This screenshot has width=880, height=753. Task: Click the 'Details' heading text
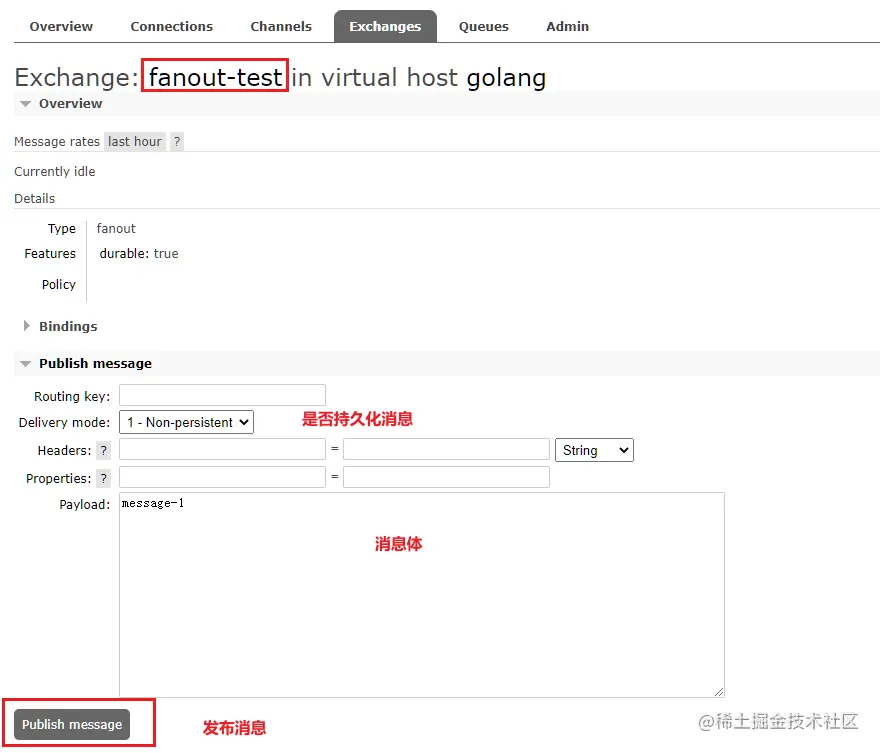coord(34,199)
